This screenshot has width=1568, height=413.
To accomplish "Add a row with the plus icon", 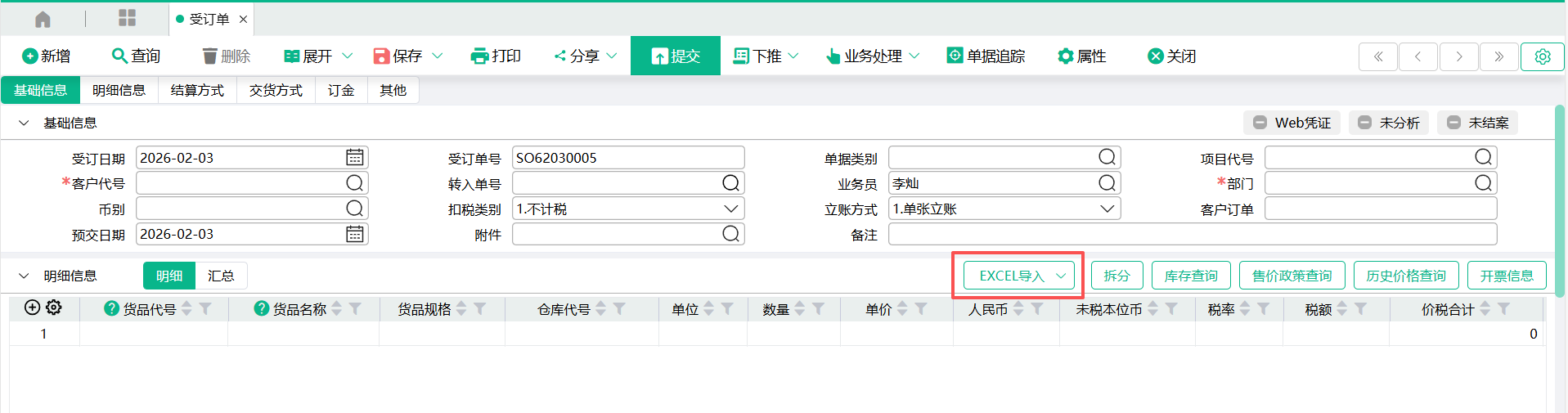I will [x=32, y=308].
